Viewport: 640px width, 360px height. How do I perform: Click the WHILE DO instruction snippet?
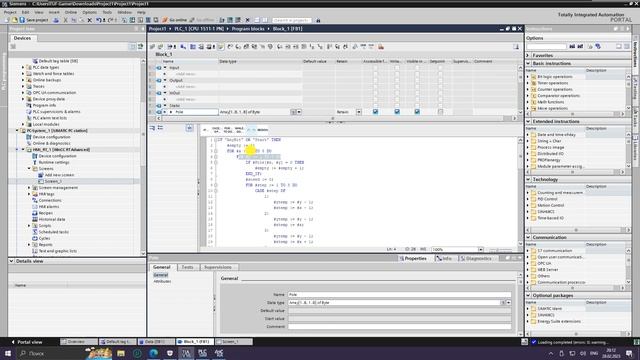tap(239, 130)
